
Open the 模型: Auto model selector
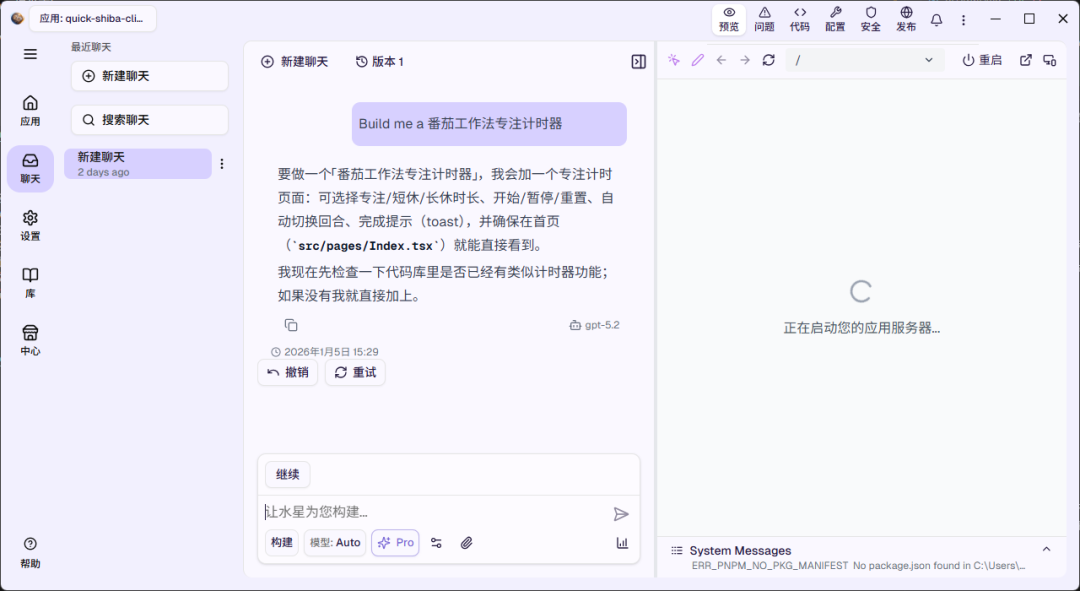(x=334, y=542)
